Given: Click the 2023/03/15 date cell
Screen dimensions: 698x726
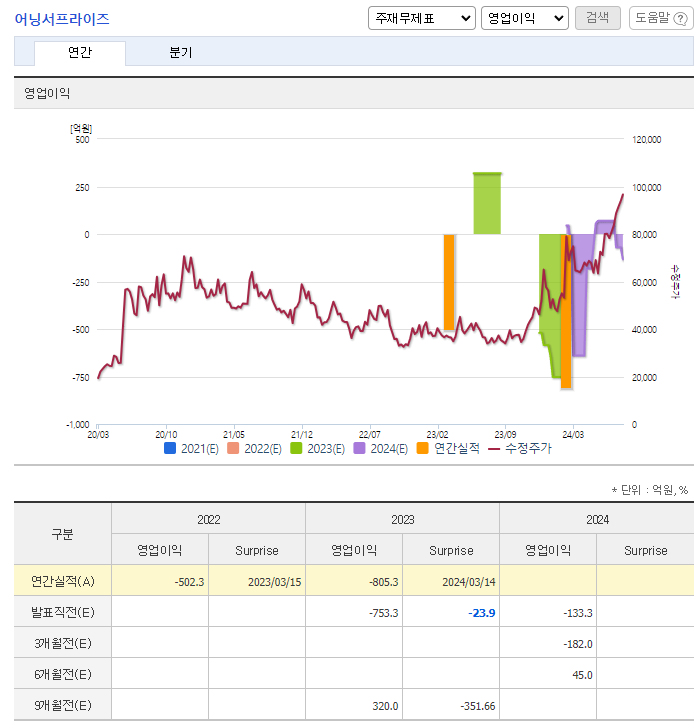Looking at the screenshot, I should click(x=257, y=581).
